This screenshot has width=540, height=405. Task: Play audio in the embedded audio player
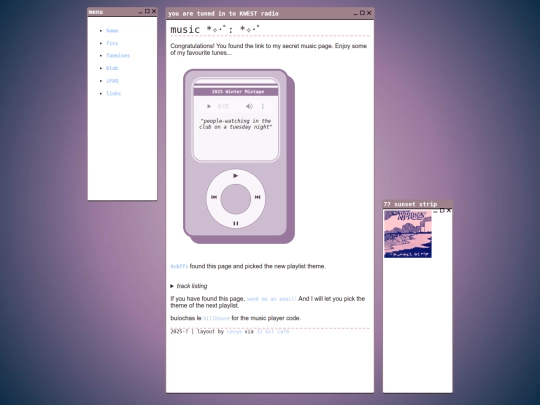tap(209, 106)
